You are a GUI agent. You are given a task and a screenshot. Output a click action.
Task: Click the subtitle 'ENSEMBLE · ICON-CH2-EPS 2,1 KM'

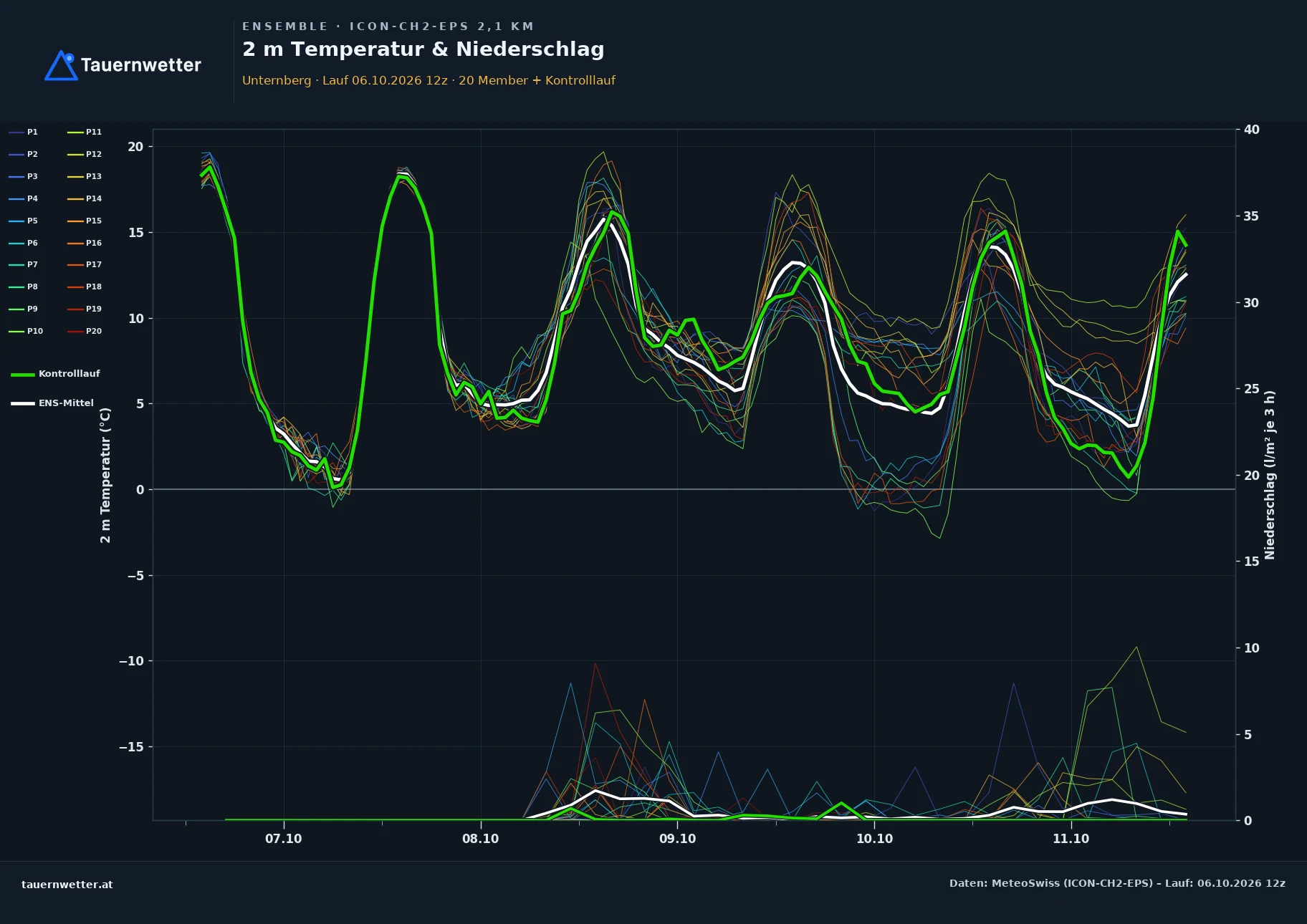(x=388, y=27)
